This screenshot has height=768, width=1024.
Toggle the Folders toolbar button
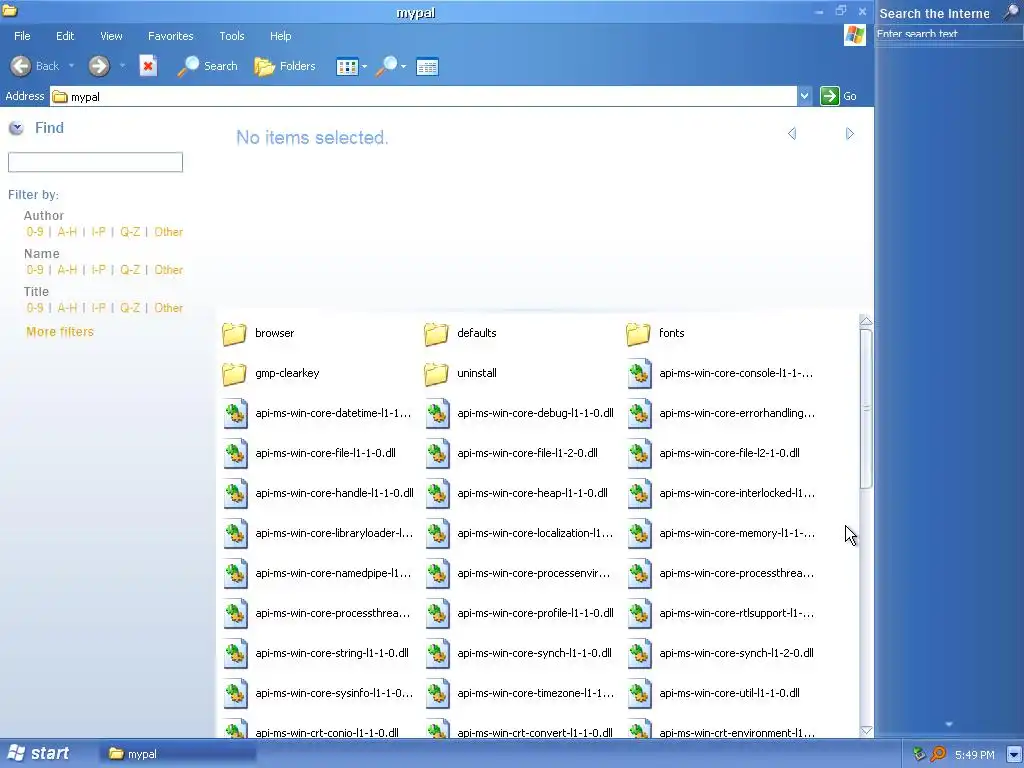tap(285, 66)
